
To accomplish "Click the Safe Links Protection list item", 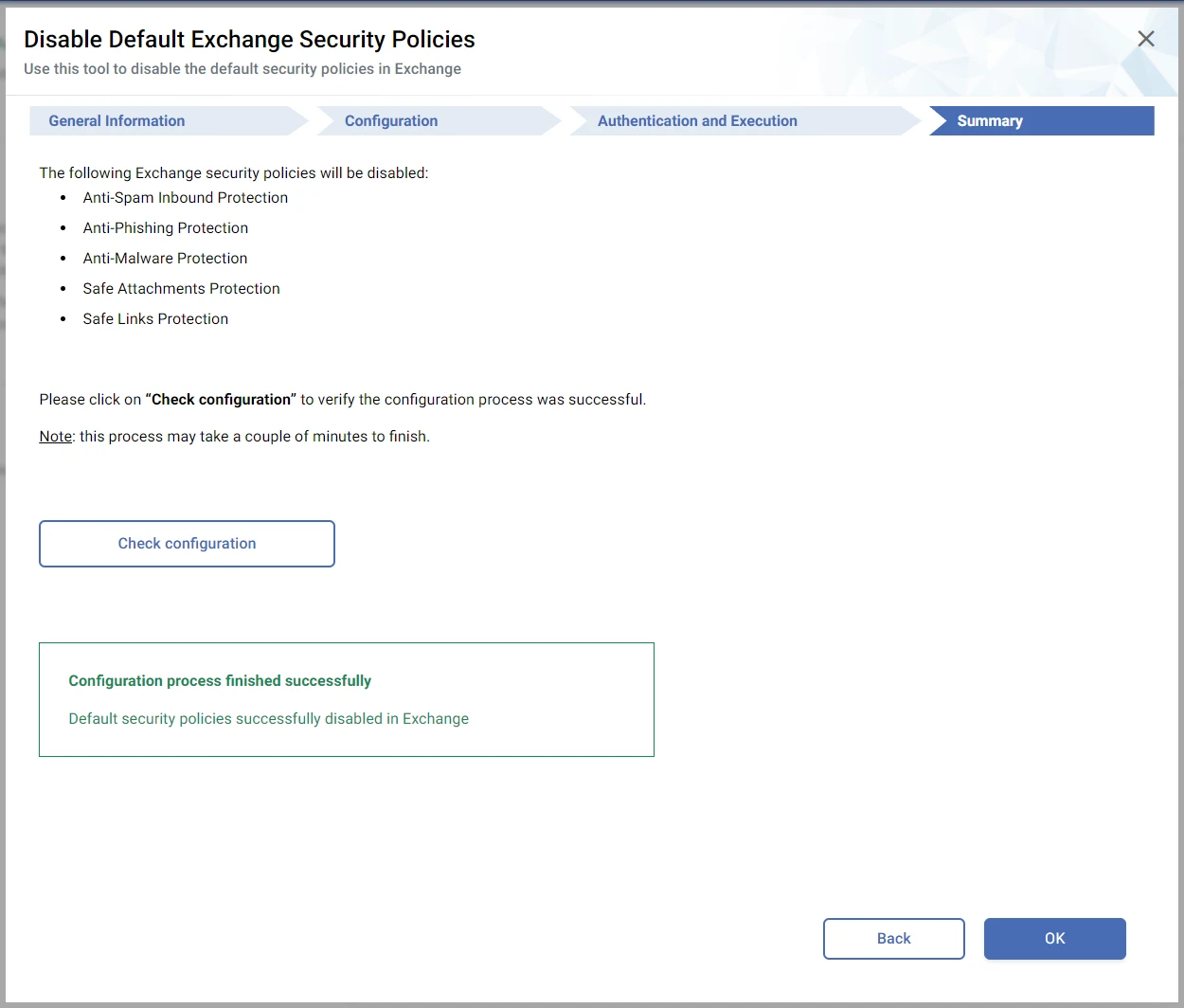I will (x=155, y=319).
